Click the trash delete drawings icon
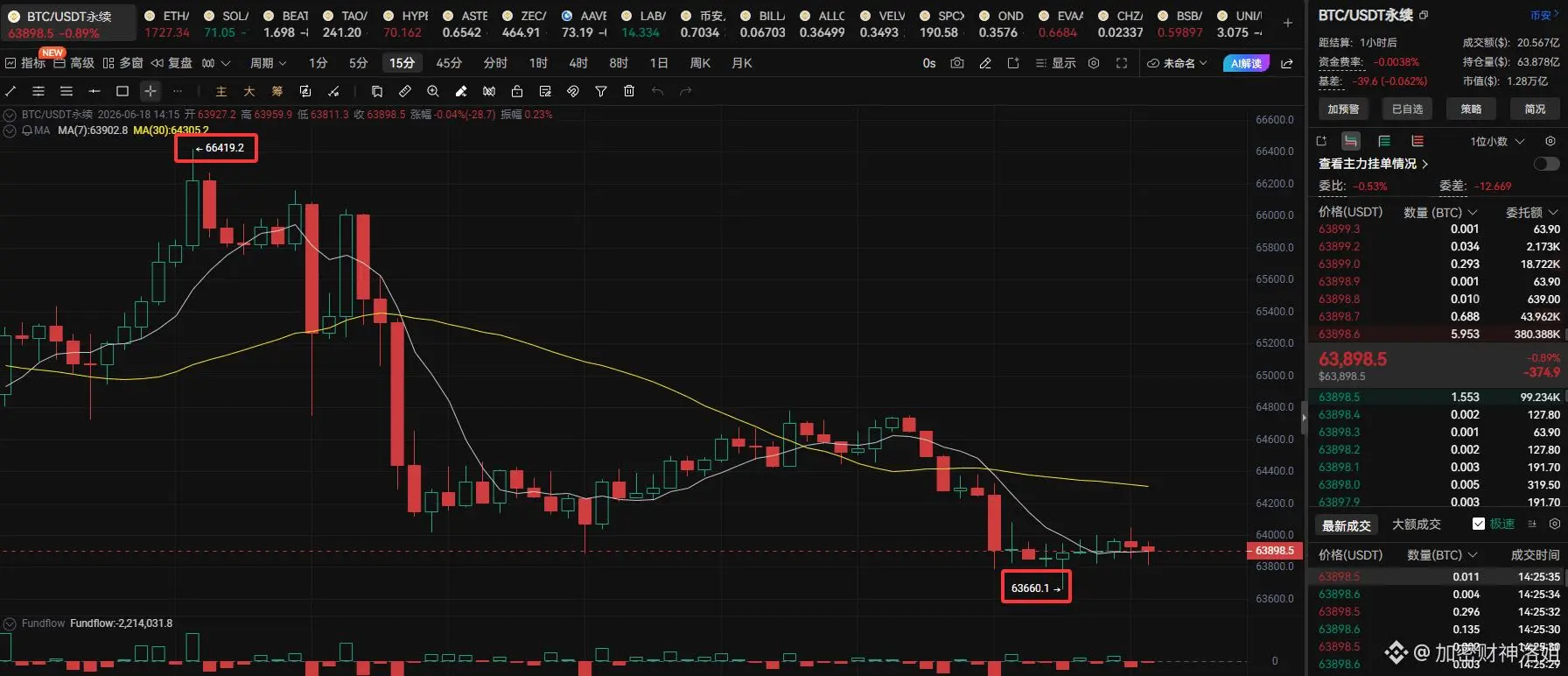Image resolution: width=1568 pixels, height=676 pixels. pos(629,91)
